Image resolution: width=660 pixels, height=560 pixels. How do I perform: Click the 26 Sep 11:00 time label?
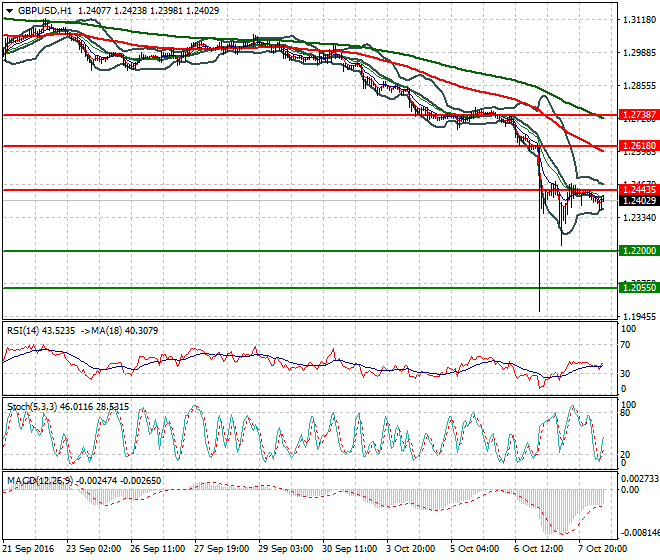[157, 549]
